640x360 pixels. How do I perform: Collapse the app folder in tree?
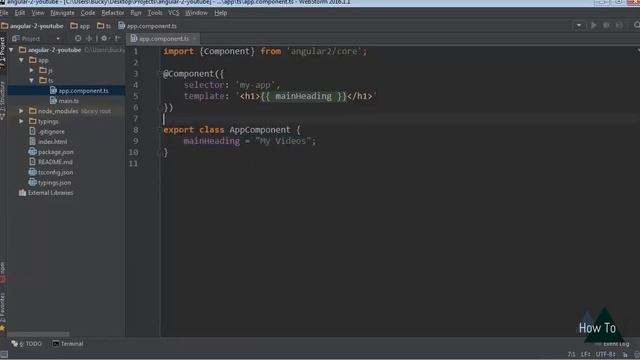coord(21,60)
